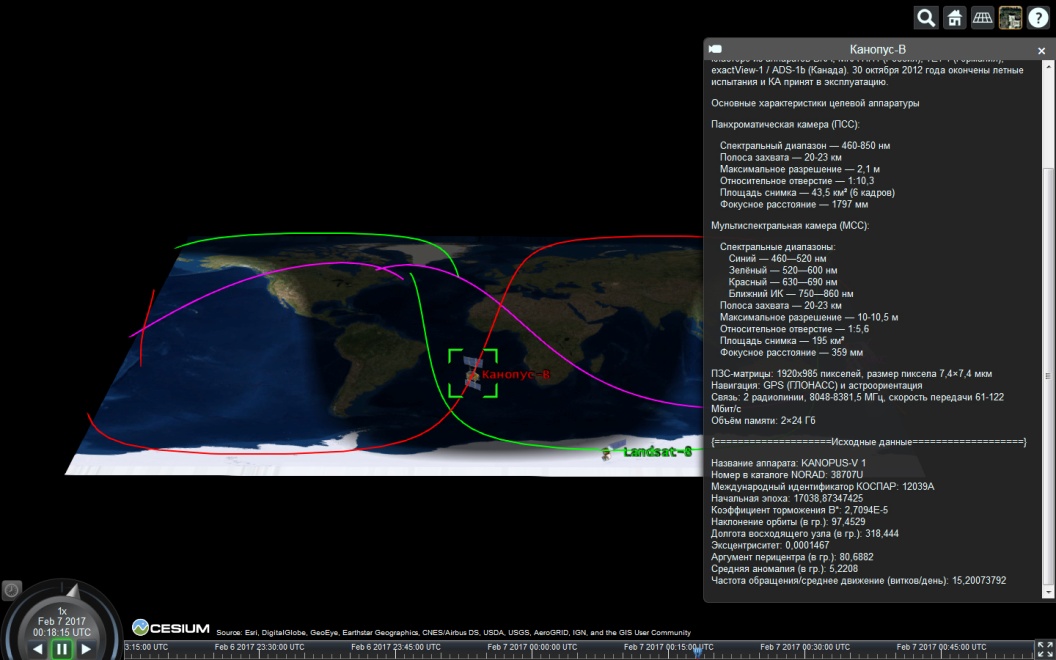Click 'Максимальное разрешение — 10-10,5 м' line
The image size is (1056, 660).
pos(809,317)
